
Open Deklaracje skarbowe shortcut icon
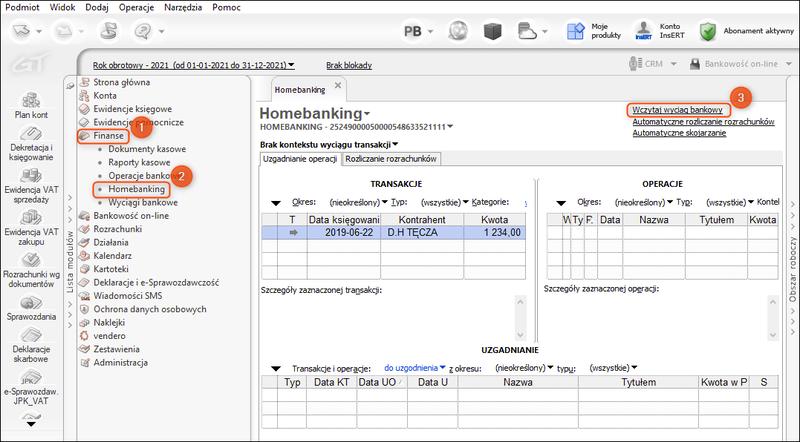point(31,335)
